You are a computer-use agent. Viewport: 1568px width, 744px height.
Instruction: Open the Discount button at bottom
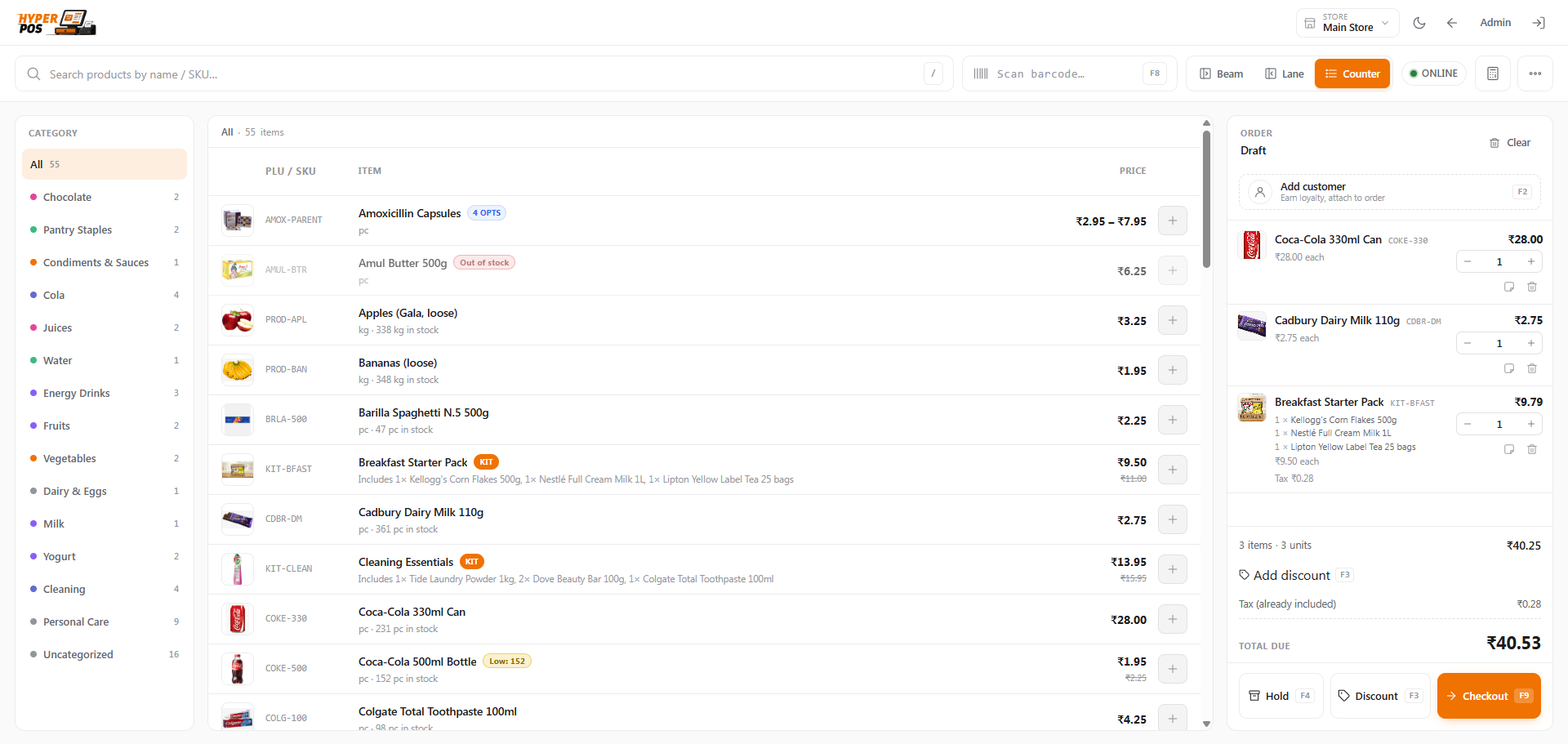pos(1380,696)
